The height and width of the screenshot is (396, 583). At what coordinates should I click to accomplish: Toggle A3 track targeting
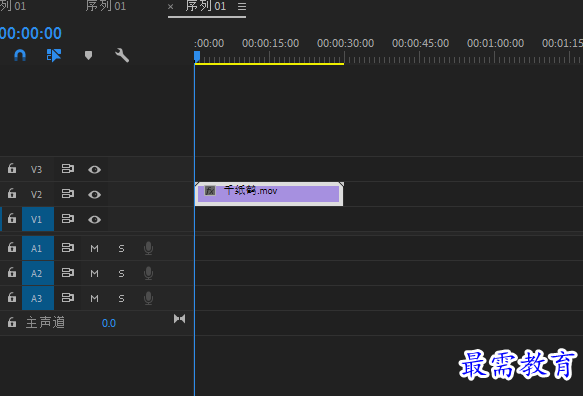[38, 298]
